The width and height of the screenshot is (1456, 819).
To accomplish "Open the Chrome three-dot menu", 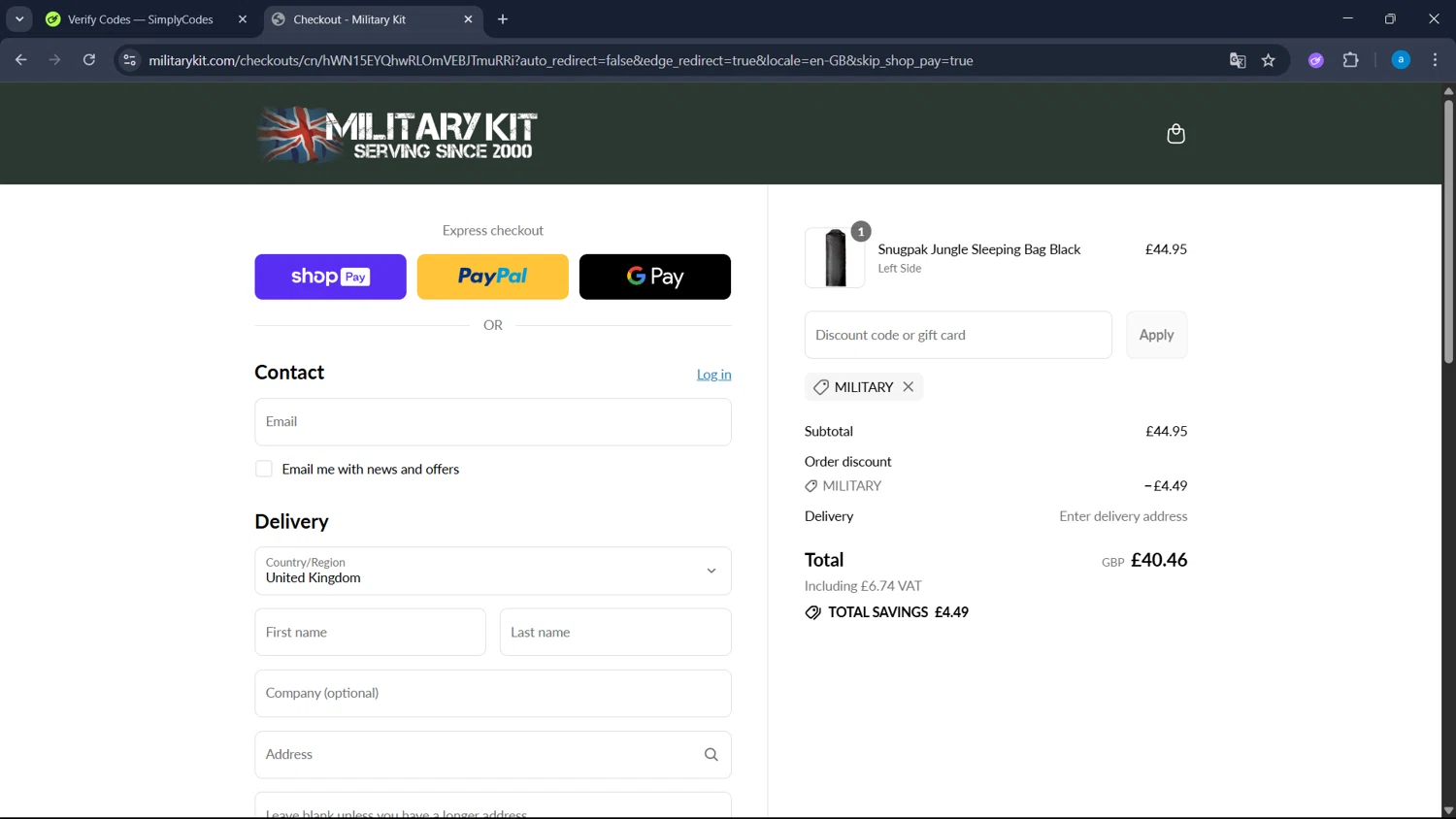I will pyautogui.click(x=1435, y=60).
